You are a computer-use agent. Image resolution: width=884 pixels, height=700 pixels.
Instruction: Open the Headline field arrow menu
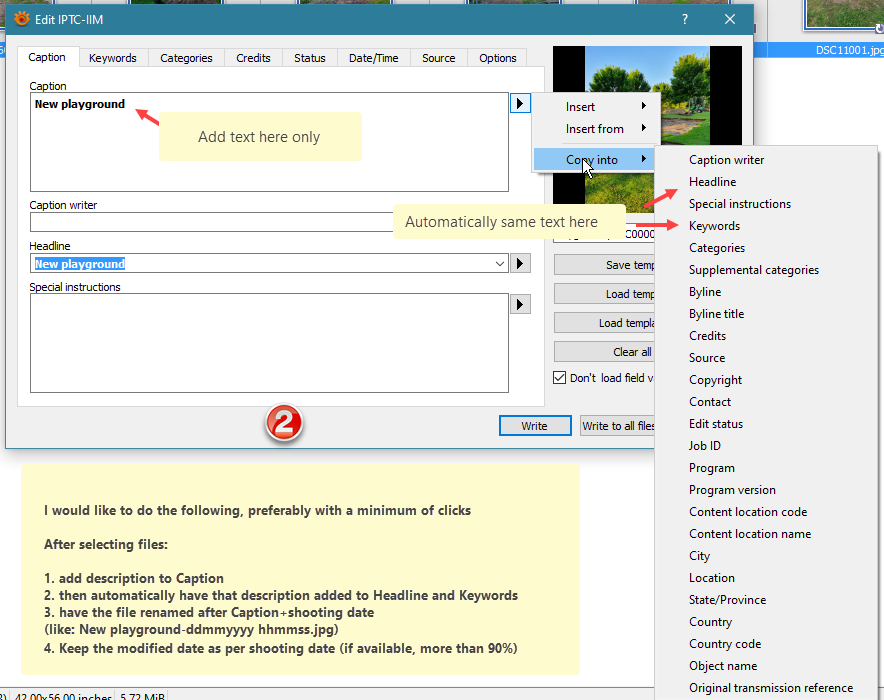(x=520, y=263)
